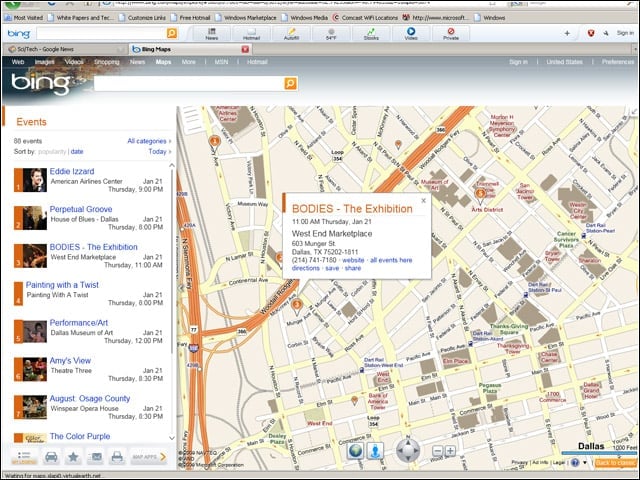Click Sign in link in navigation bar
Screen dimensions: 640x480
[x=518, y=62]
